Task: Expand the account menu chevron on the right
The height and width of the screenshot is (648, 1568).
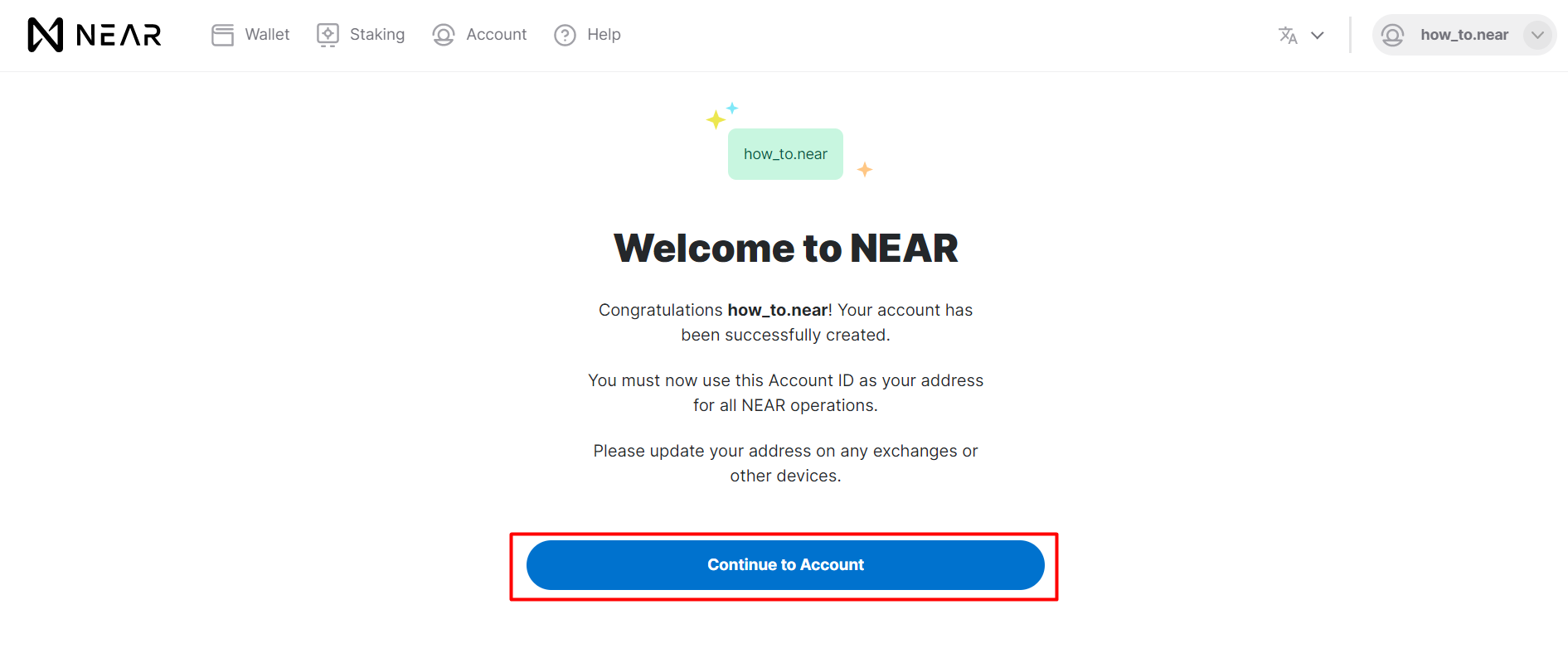Action: (x=1539, y=35)
